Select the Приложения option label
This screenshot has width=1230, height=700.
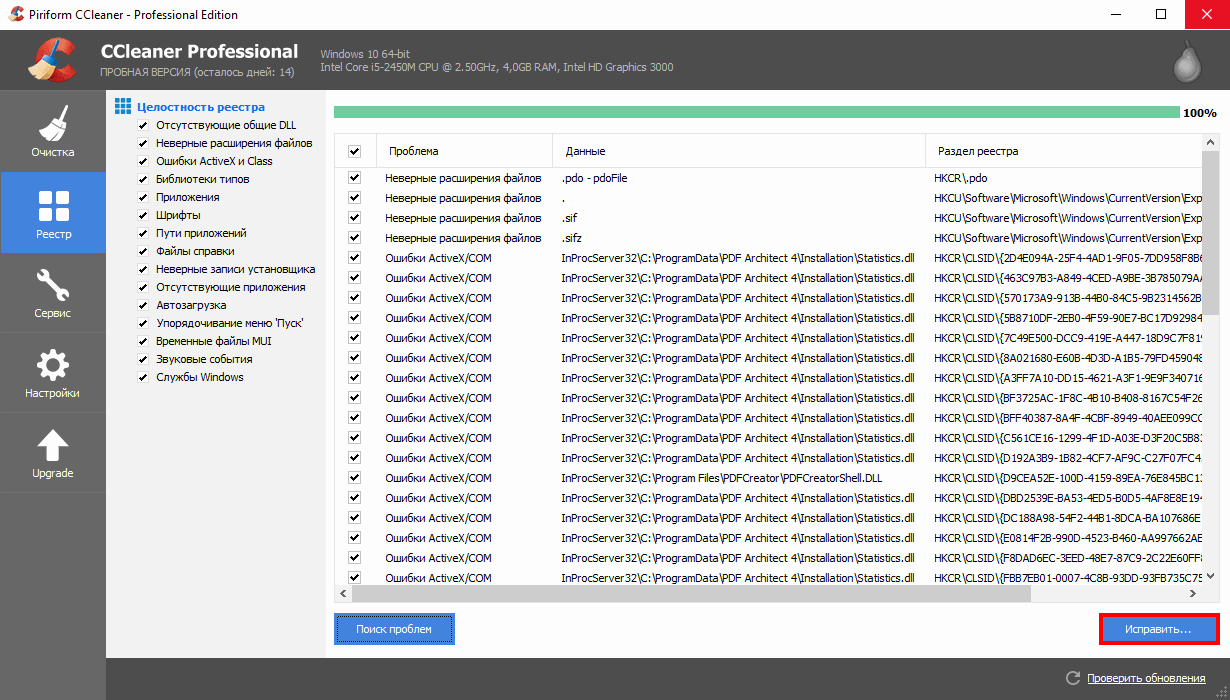(188, 197)
